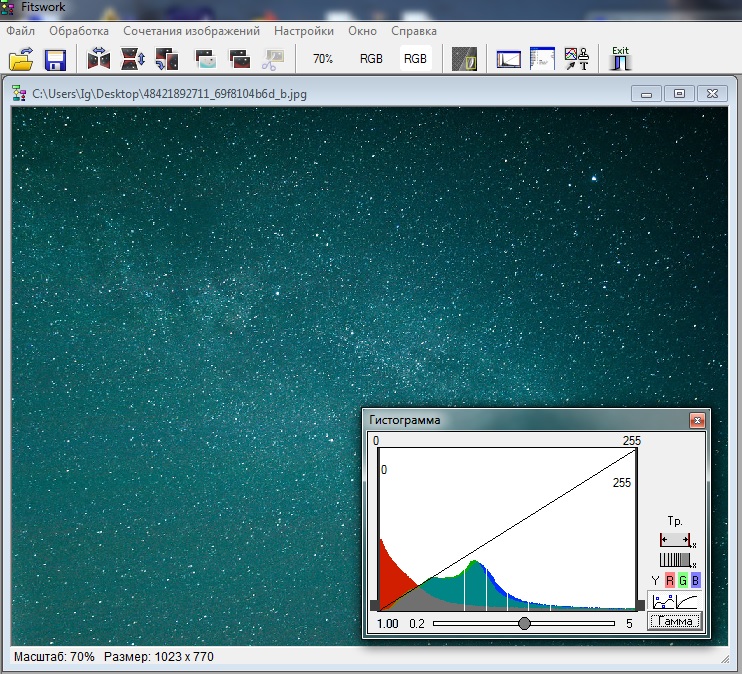Click the curve points editing icon
Viewport: 742px width, 674px height.
(662, 601)
